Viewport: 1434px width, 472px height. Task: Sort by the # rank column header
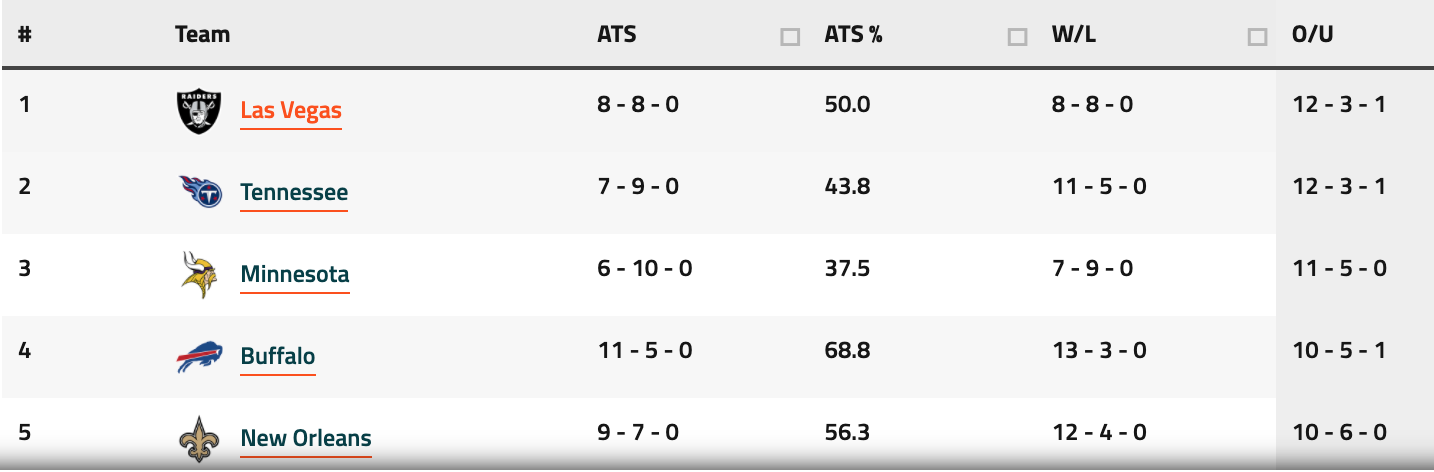(25, 34)
